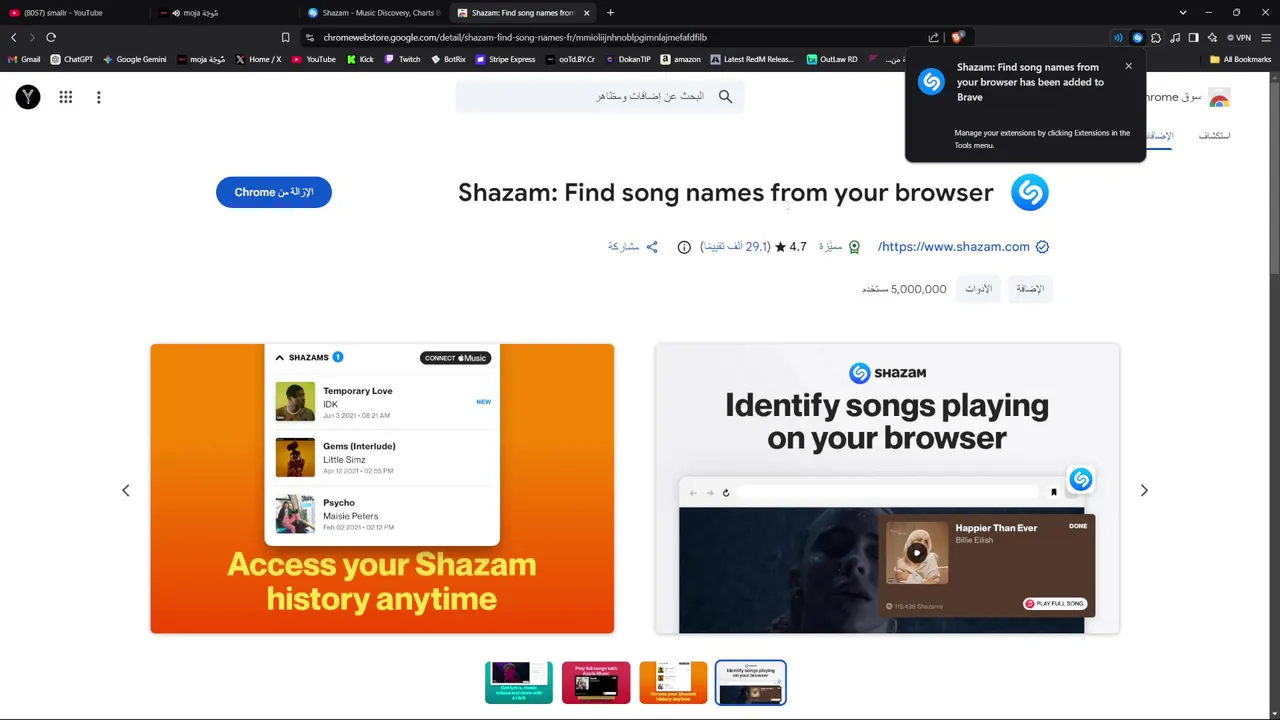Click the user avatar Y icon

[x=28, y=97]
